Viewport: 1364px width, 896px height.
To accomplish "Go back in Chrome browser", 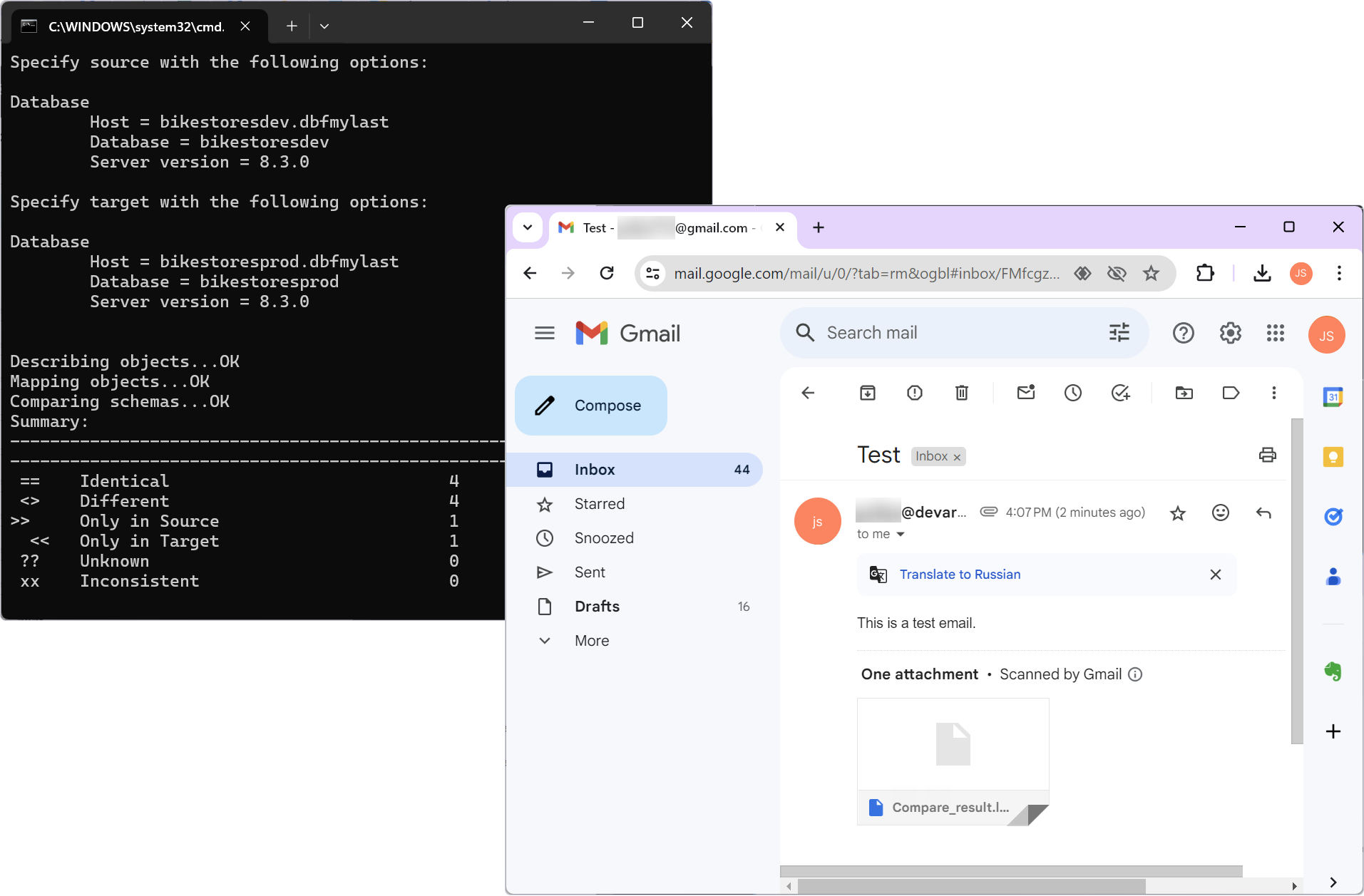I will 530,273.
